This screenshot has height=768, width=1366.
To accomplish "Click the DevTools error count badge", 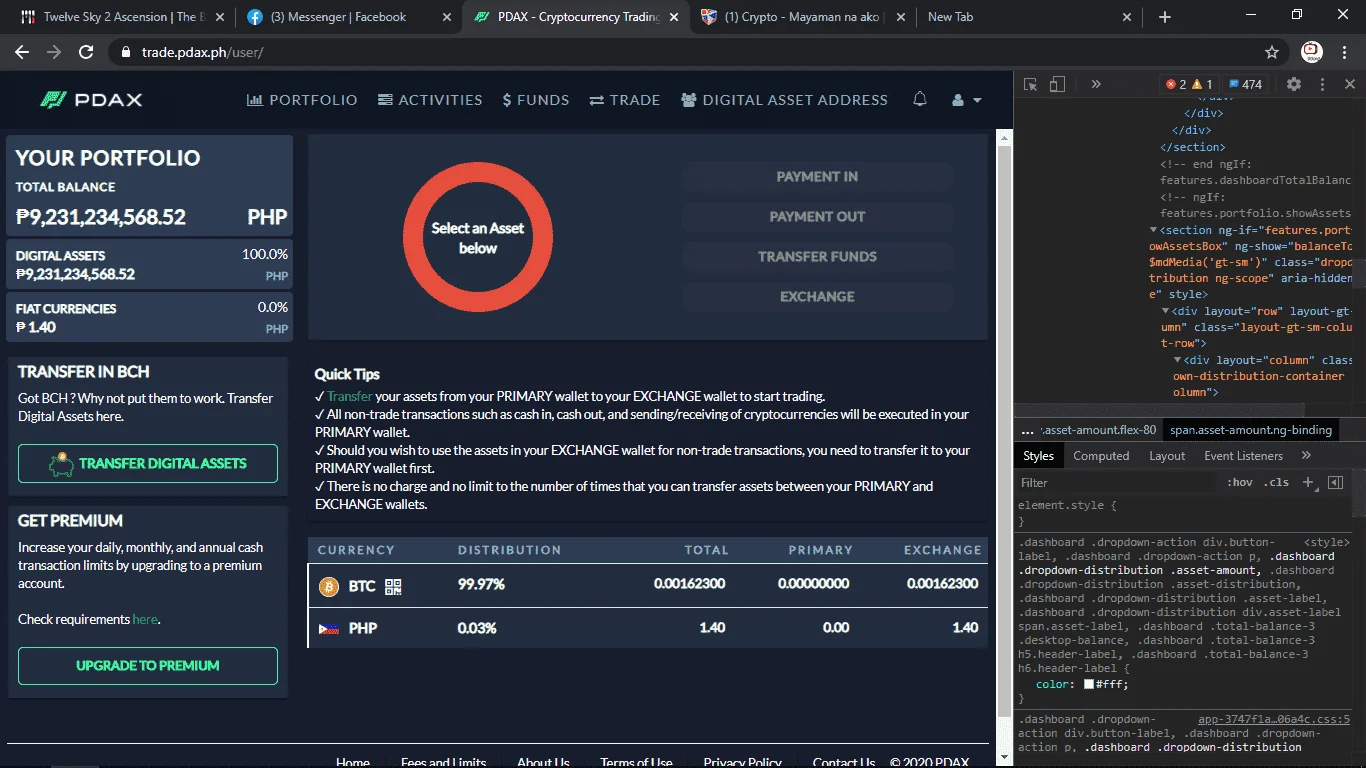I will pos(1176,85).
